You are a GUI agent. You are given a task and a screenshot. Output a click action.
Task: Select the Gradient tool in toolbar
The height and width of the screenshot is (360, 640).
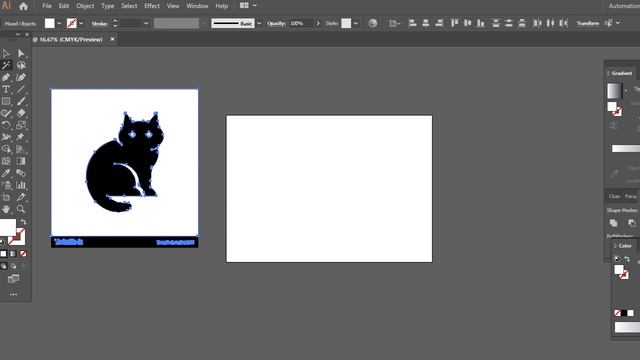(x=21, y=161)
